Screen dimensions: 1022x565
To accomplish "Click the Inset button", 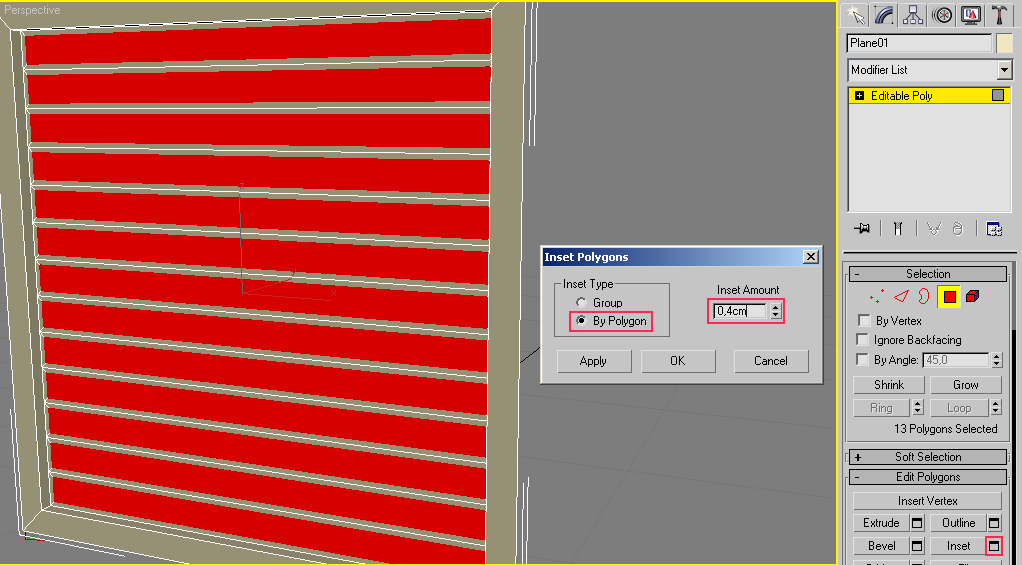I will [958, 545].
